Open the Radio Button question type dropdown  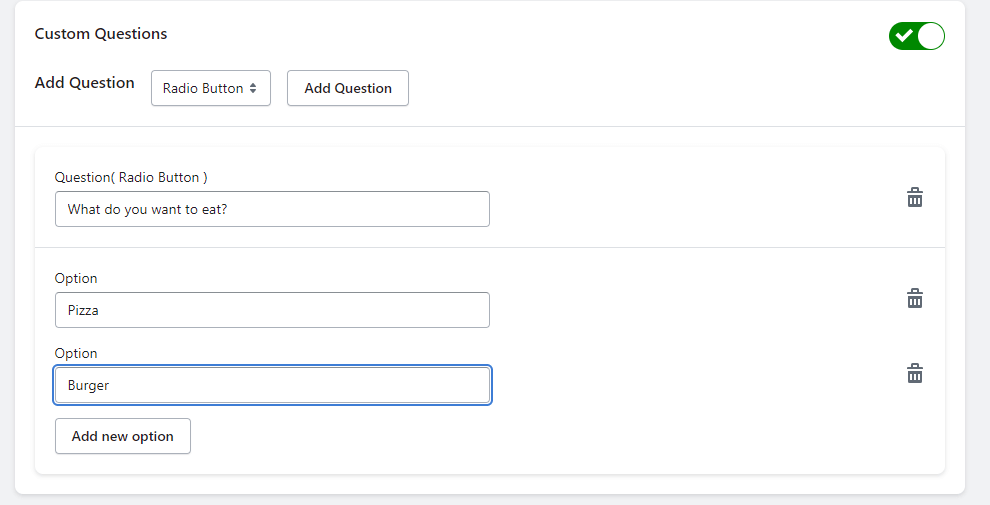coord(210,88)
